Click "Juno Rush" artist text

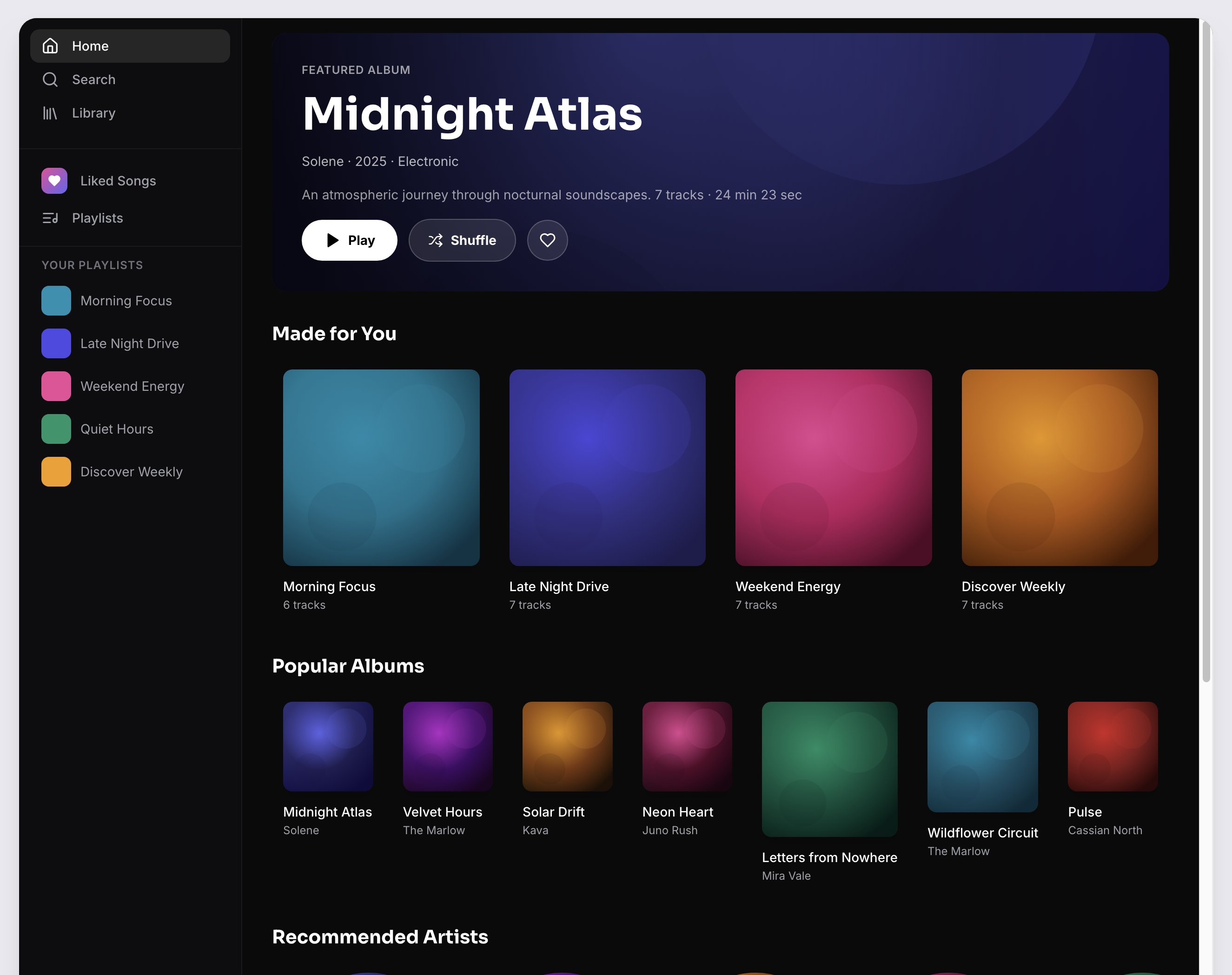pyautogui.click(x=669, y=830)
